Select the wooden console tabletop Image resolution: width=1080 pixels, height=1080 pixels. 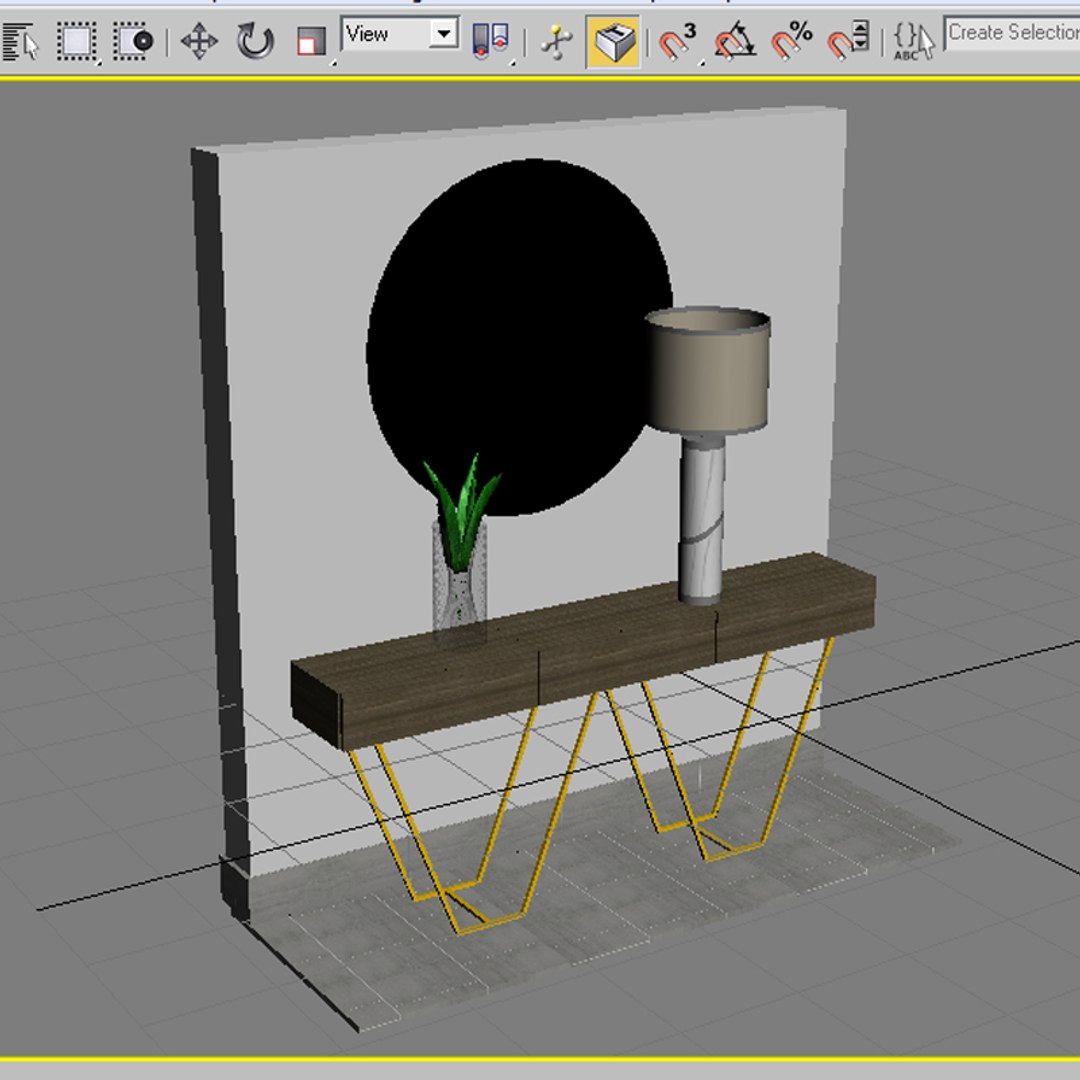(x=583, y=650)
